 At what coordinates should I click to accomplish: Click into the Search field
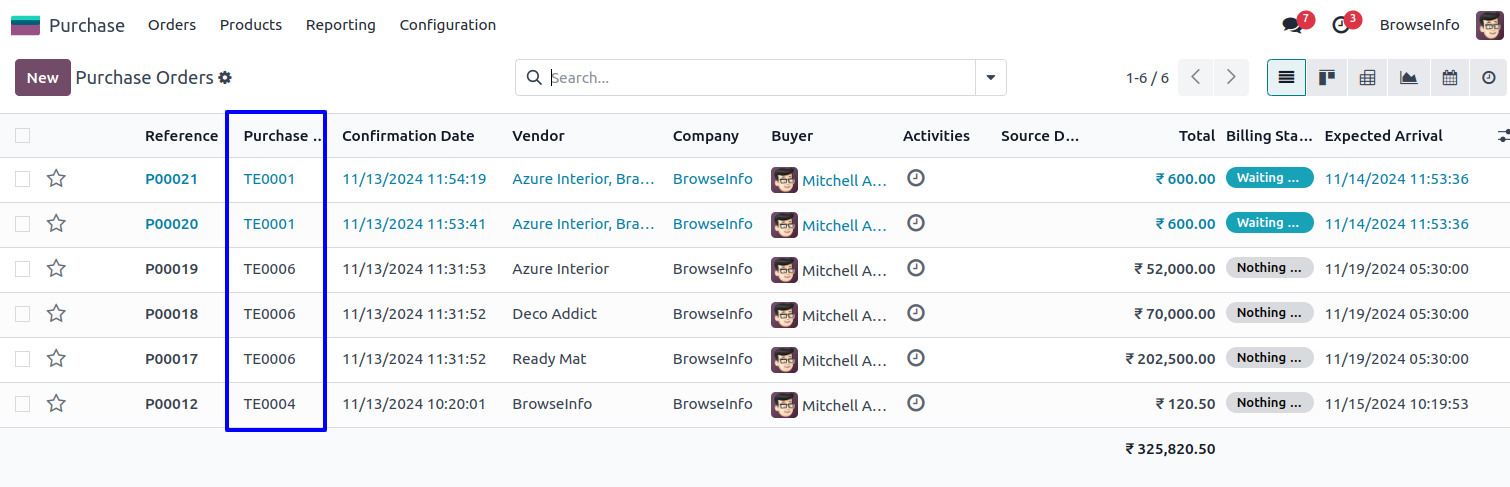[760, 77]
